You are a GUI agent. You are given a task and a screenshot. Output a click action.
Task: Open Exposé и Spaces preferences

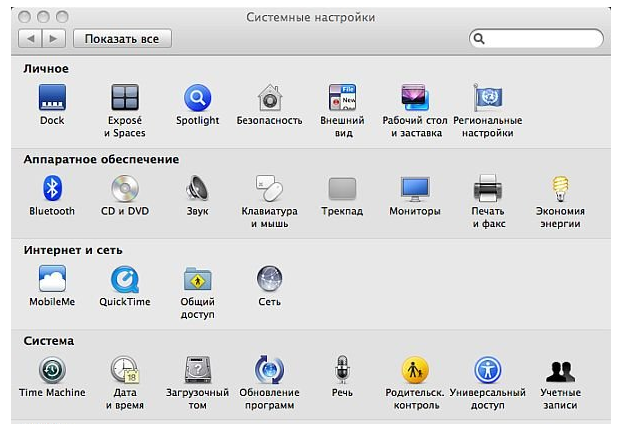tap(125, 97)
